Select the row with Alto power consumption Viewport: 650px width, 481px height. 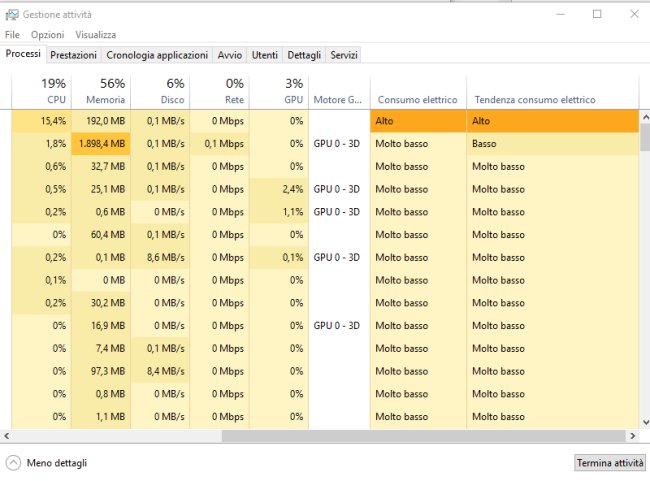(417, 120)
